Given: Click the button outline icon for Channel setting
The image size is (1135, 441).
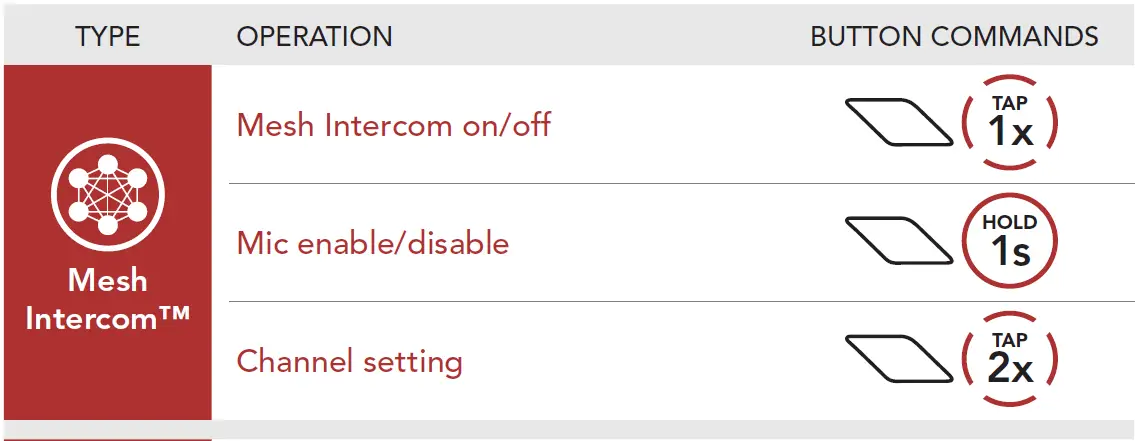Looking at the screenshot, I should 898,359.
